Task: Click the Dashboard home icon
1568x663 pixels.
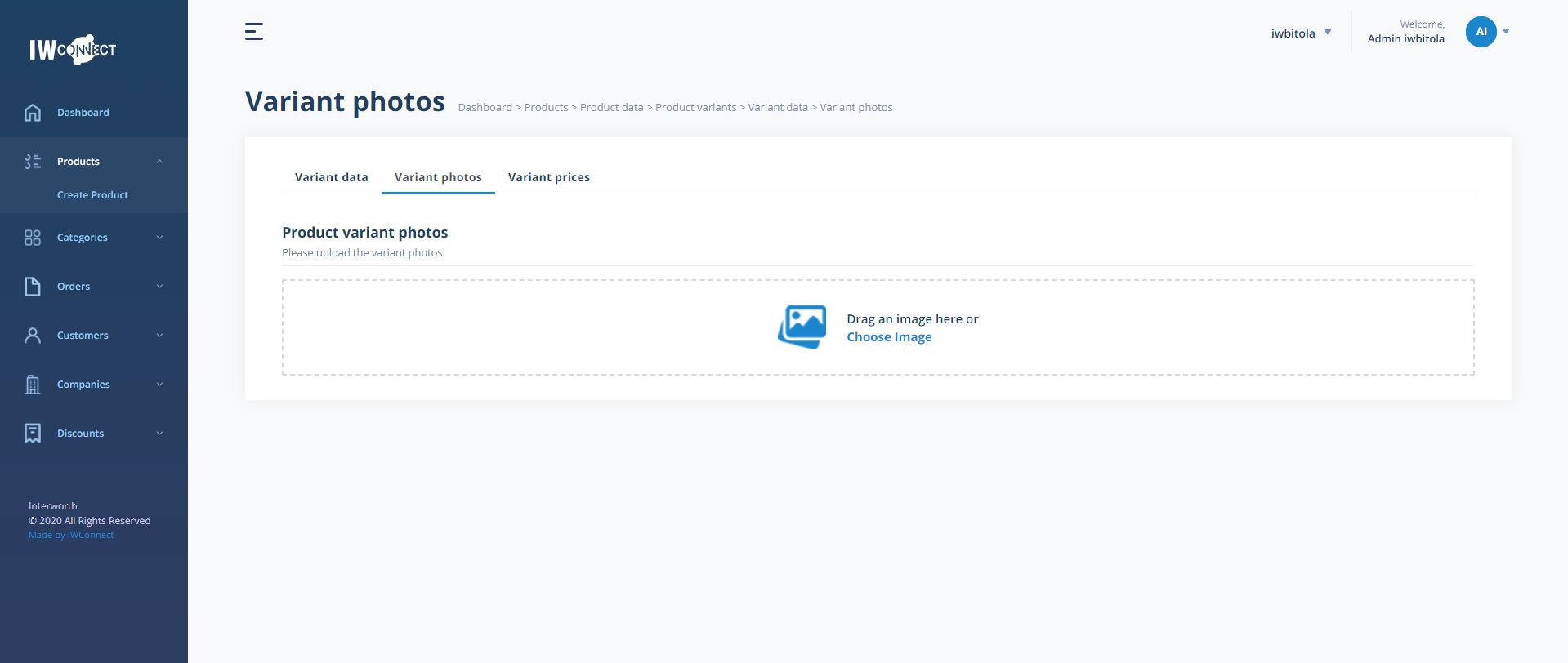Action: tap(33, 113)
